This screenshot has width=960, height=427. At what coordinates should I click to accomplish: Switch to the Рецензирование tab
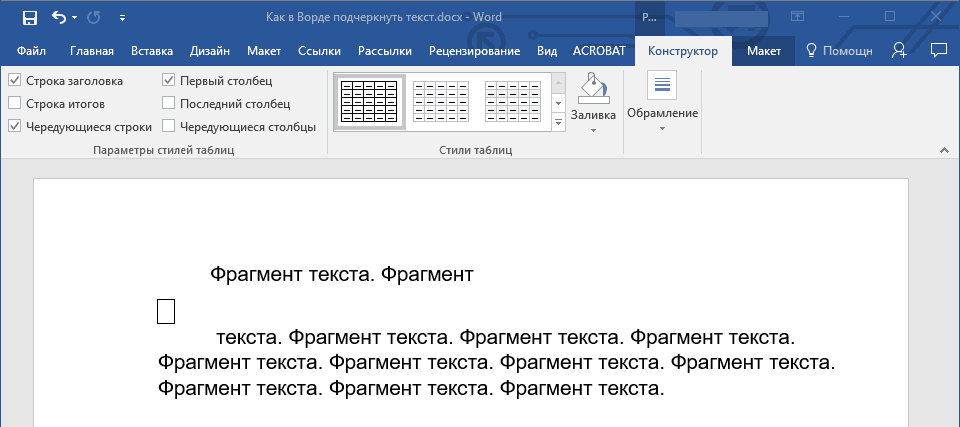(474, 51)
